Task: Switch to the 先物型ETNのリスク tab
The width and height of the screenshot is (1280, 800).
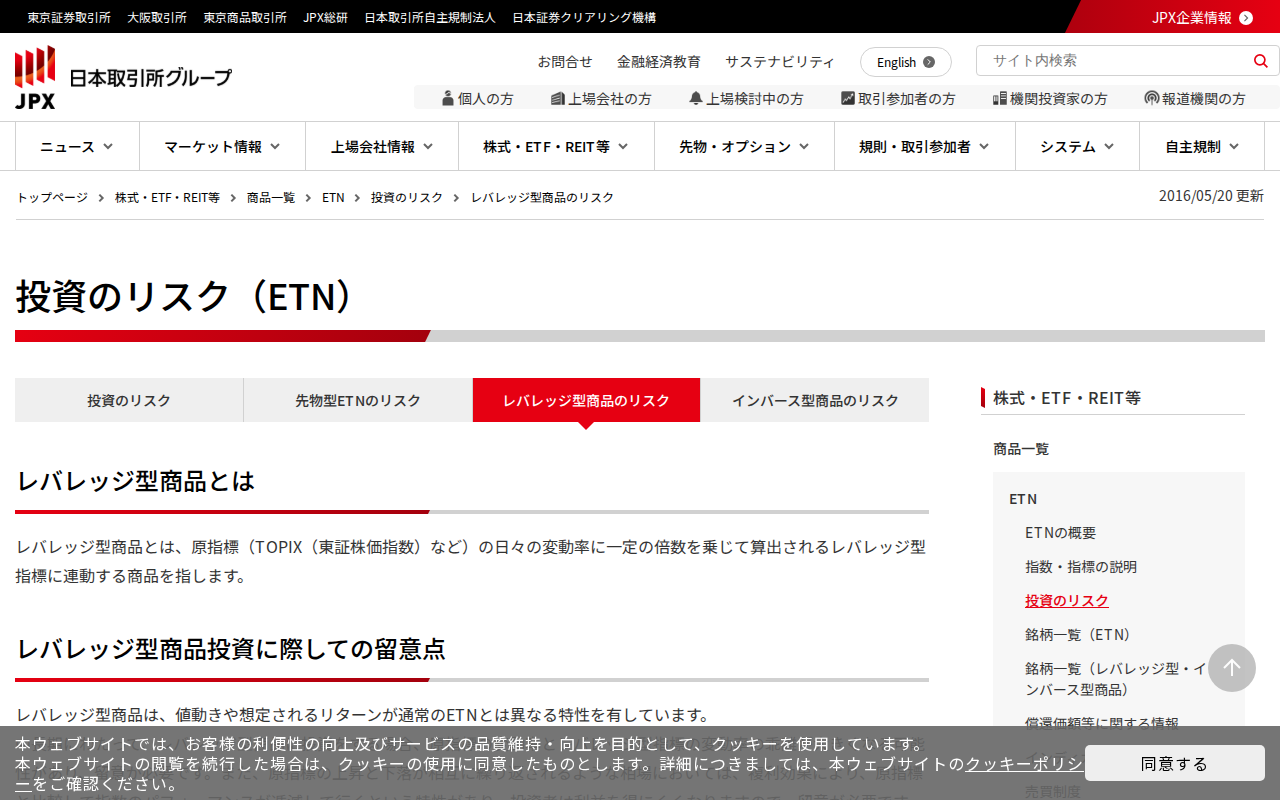Action: coord(358,400)
